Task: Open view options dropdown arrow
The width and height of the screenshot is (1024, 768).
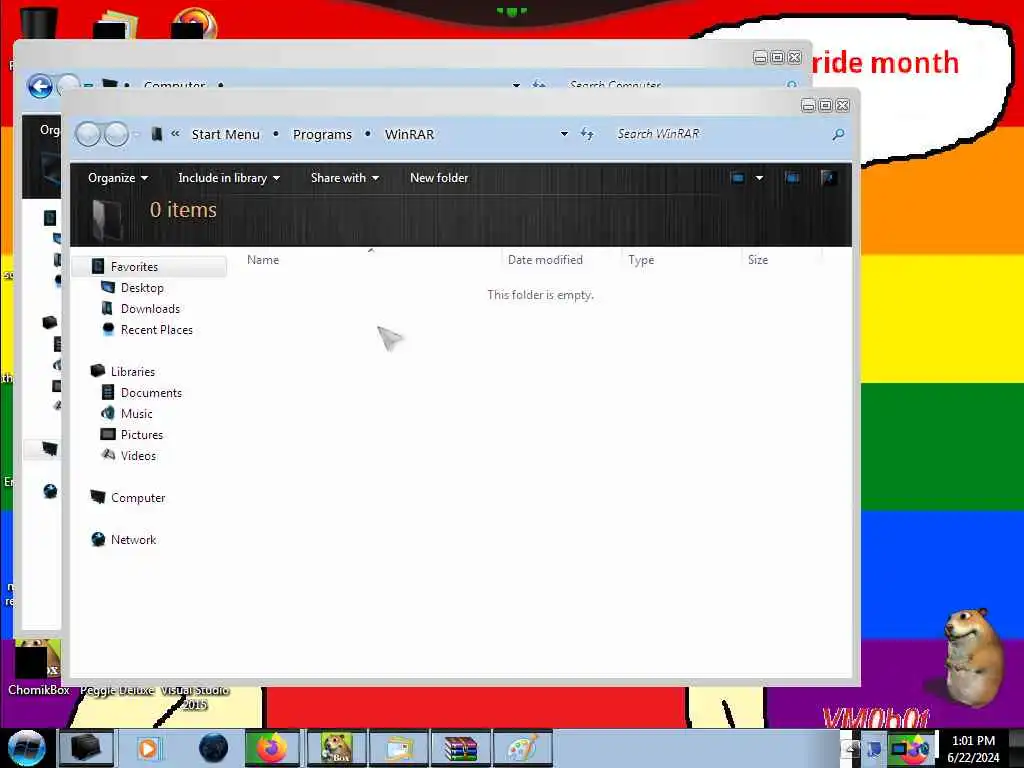Action: pyautogui.click(x=760, y=178)
